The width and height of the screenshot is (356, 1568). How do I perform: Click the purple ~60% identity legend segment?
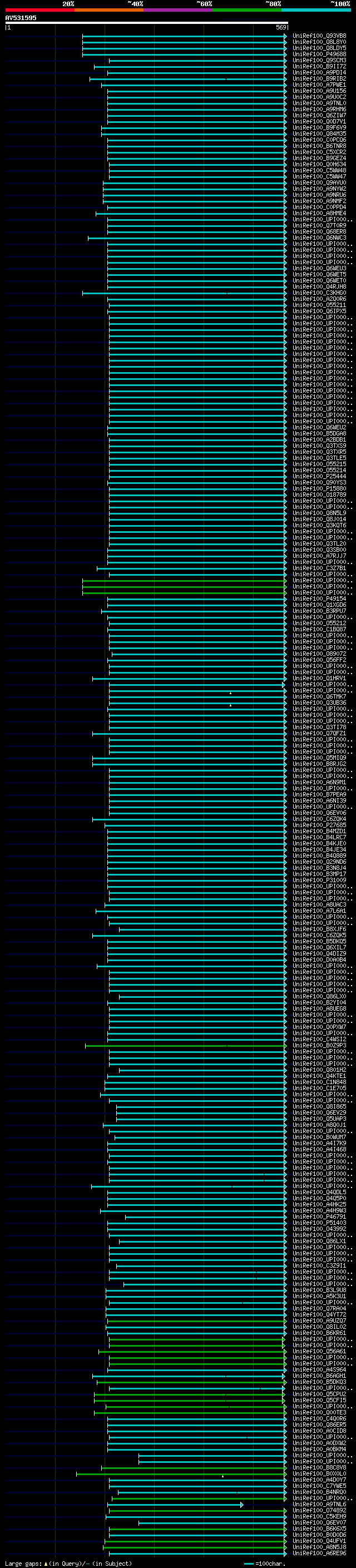pos(177,10)
